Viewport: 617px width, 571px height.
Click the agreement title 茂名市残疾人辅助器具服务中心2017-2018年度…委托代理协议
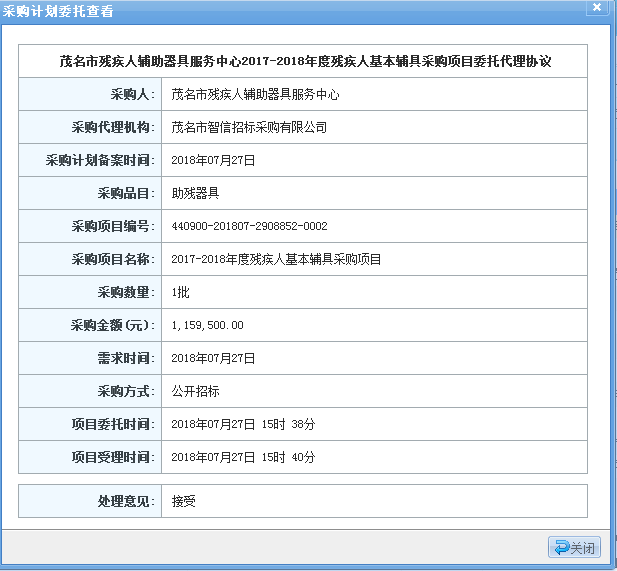click(305, 61)
